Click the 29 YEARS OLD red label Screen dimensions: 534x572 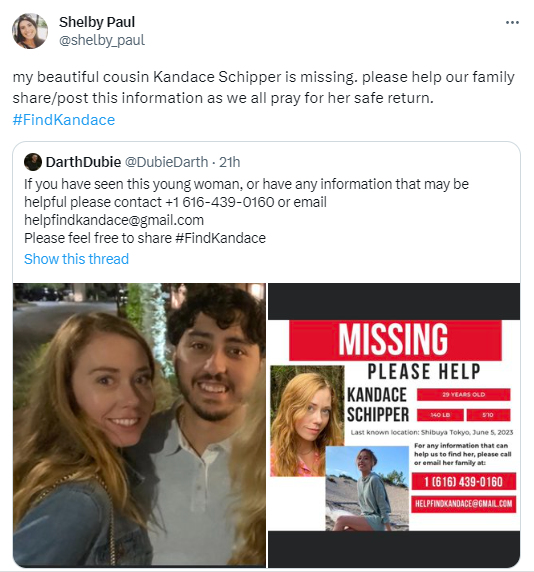coord(463,395)
